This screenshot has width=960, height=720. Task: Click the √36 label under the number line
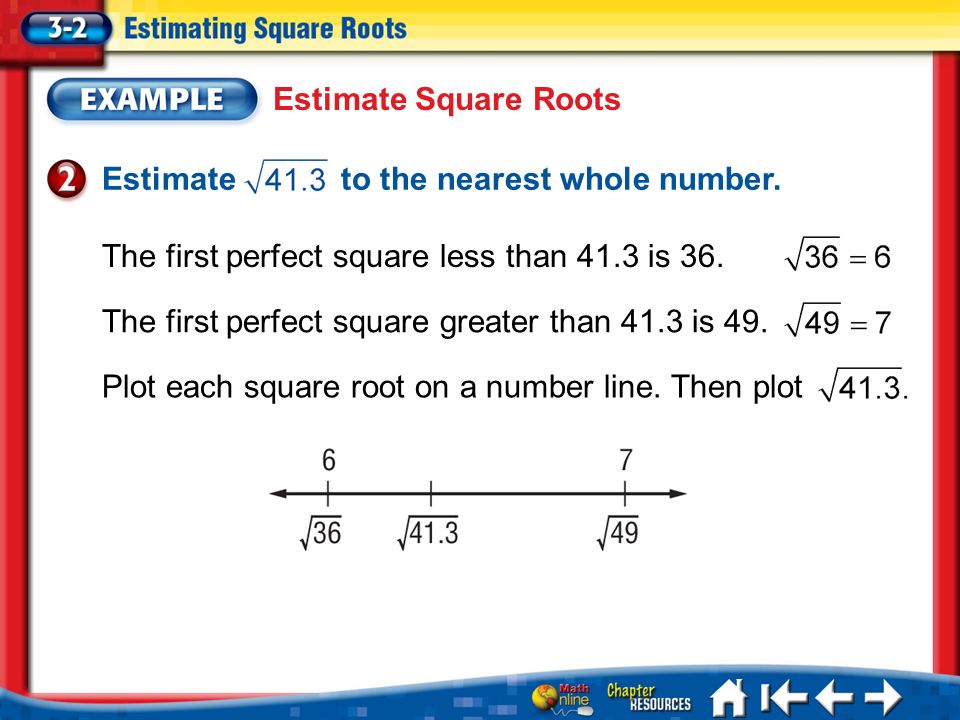321,533
